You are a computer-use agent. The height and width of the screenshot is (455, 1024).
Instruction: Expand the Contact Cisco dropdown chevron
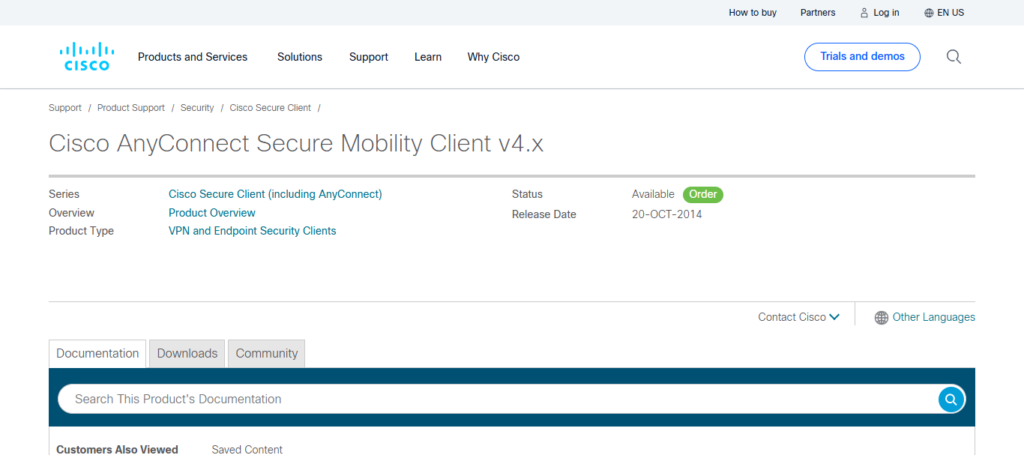pyautogui.click(x=835, y=317)
